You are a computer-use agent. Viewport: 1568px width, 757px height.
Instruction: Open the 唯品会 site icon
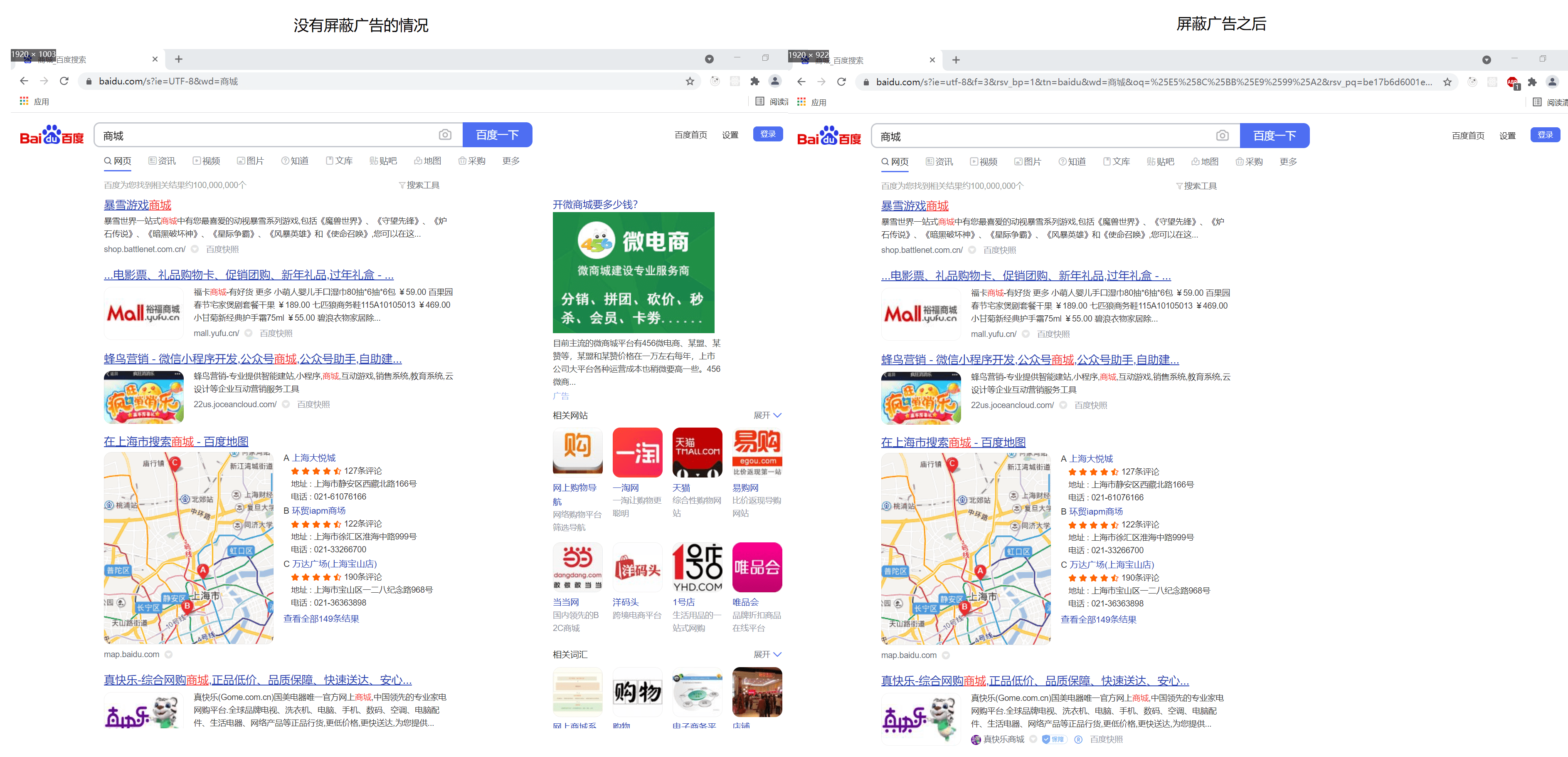[757, 567]
